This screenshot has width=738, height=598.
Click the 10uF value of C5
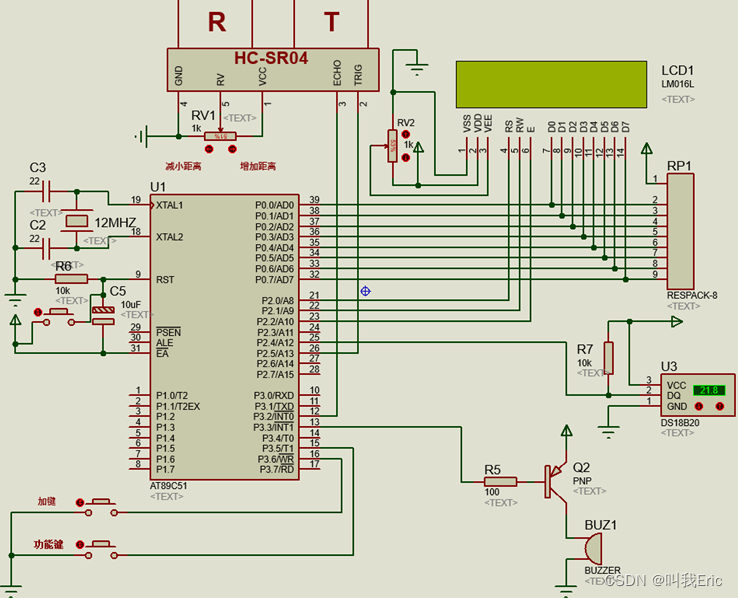(131, 304)
